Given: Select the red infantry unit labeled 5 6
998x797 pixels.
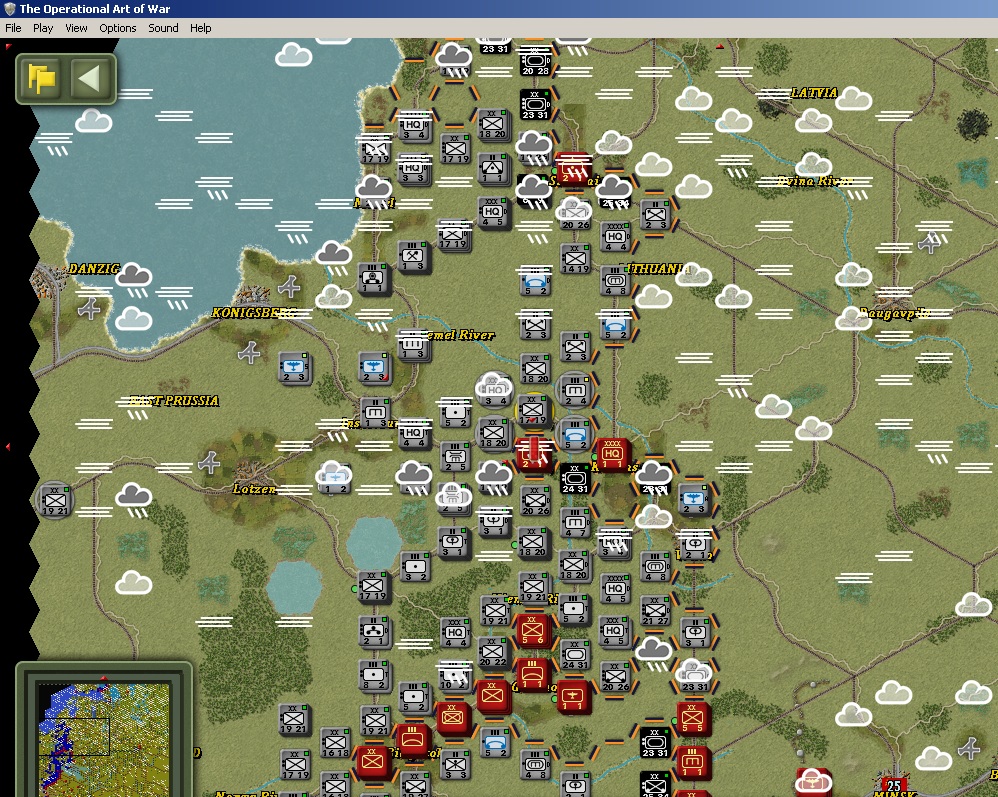Looking at the screenshot, I should pyautogui.click(x=533, y=630).
